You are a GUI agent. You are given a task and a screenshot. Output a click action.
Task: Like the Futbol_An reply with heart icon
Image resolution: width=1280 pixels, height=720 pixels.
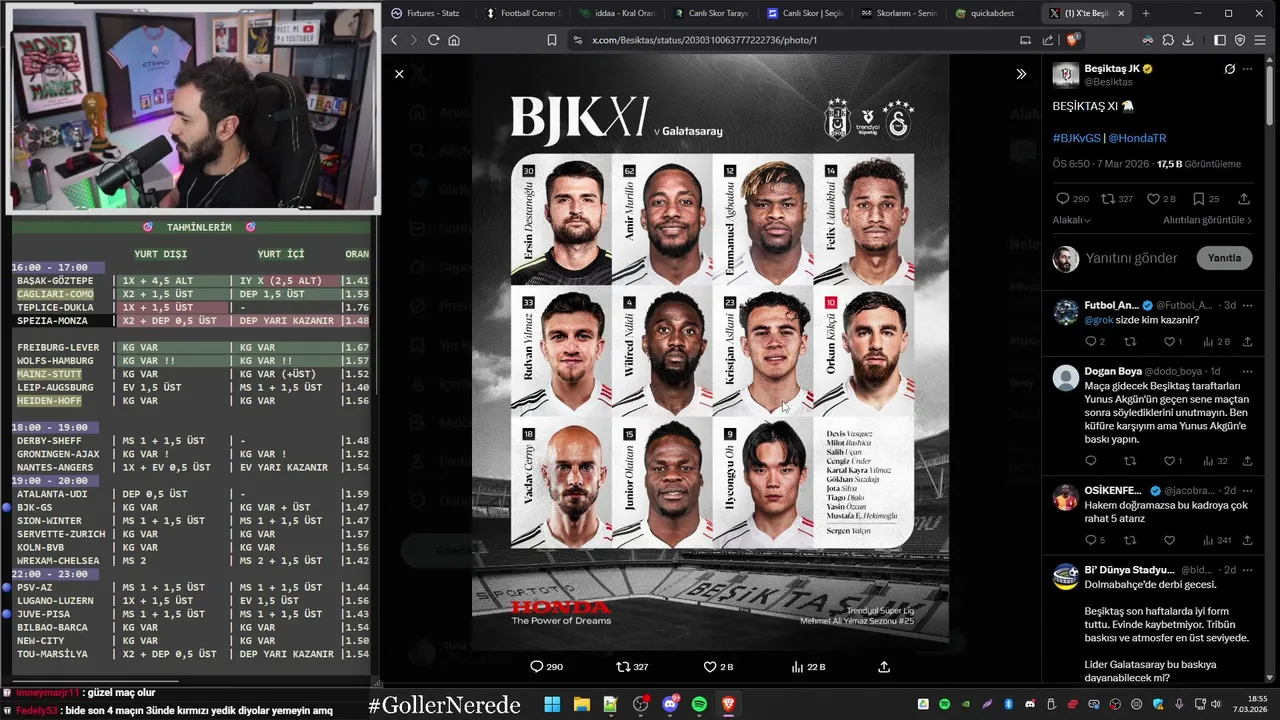pyautogui.click(x=1168, y=342)
